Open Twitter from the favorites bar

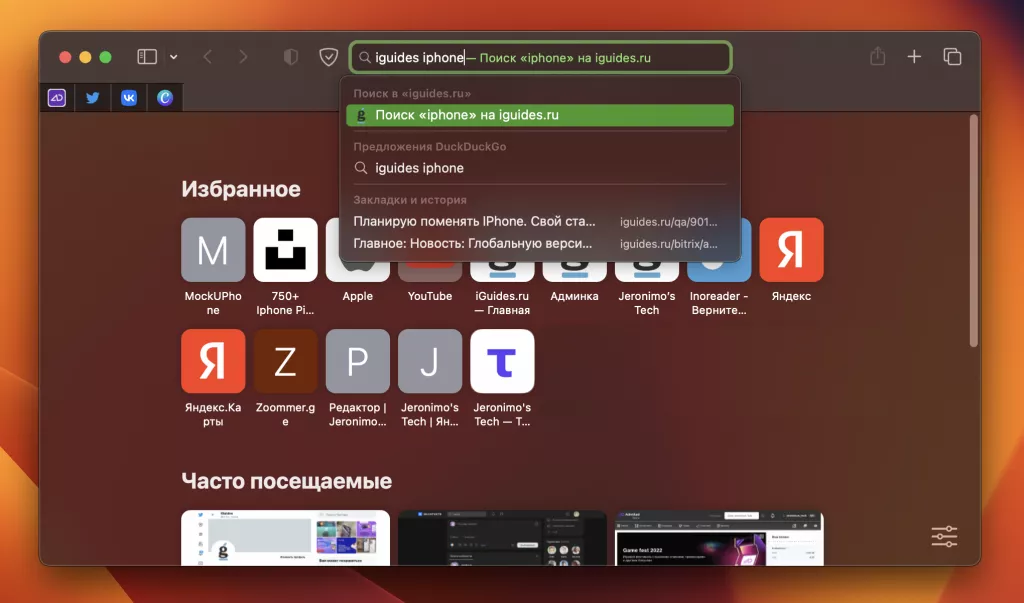click(92, 97)
